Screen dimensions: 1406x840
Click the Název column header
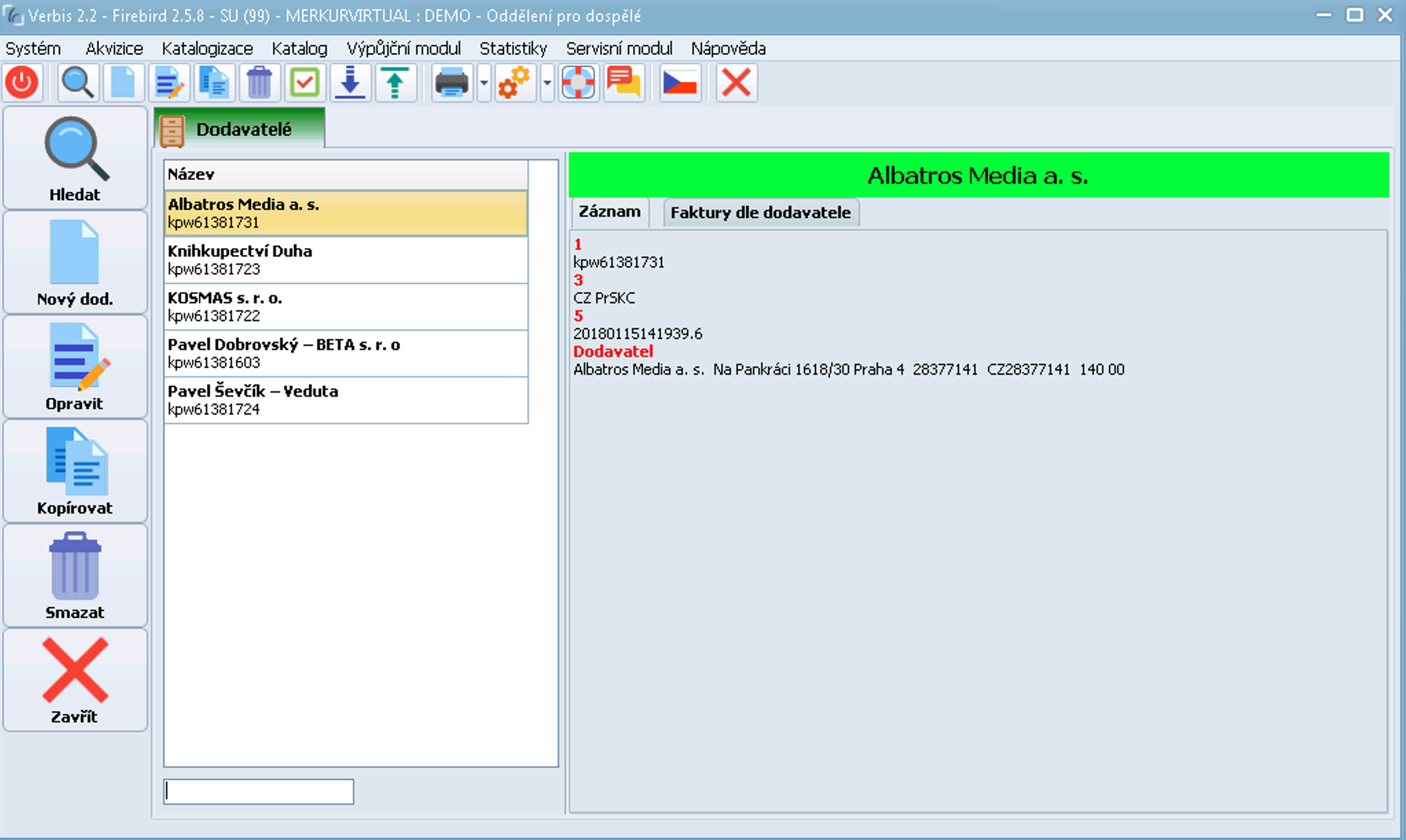pyautogui.click(x=346, y=175)
